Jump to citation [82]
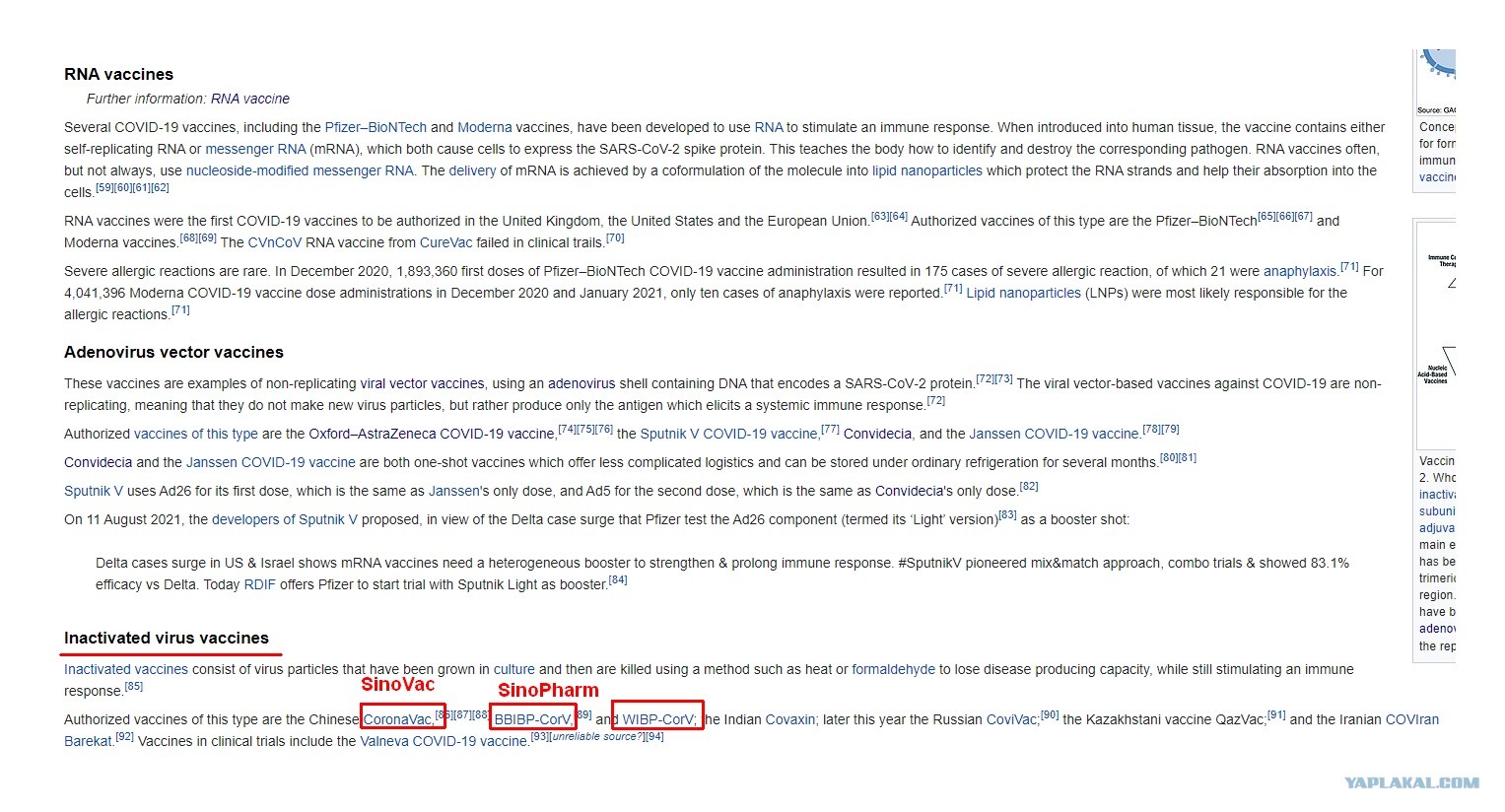1505x812 pixels. (x=1029, y=486)
